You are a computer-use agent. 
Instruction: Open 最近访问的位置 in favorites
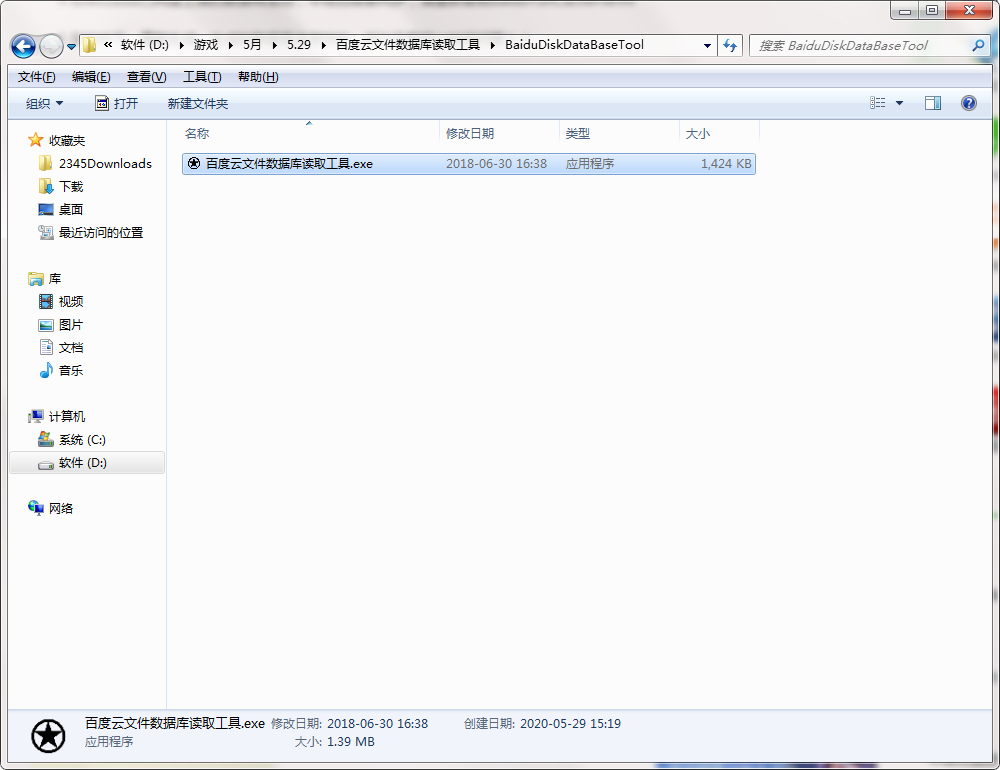101,232
